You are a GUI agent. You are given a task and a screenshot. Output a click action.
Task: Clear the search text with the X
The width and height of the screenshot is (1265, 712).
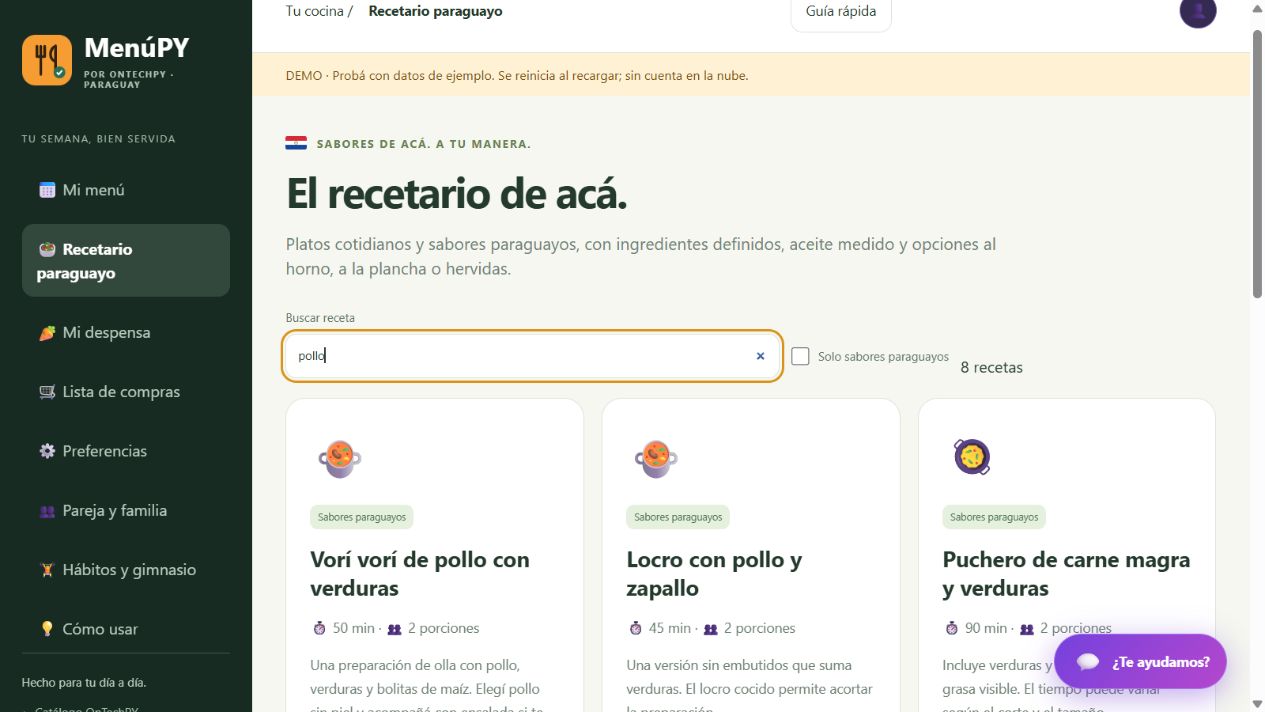760,356
